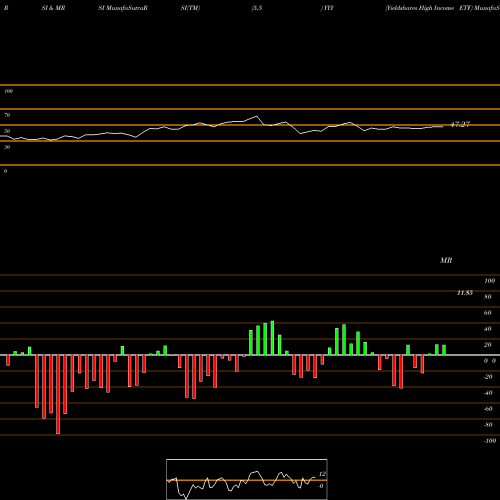Click the RSI axis label 30
Image resolution: width=500 pixels, height=500 pixels.
pyautogui.click(x=7, y=147)
